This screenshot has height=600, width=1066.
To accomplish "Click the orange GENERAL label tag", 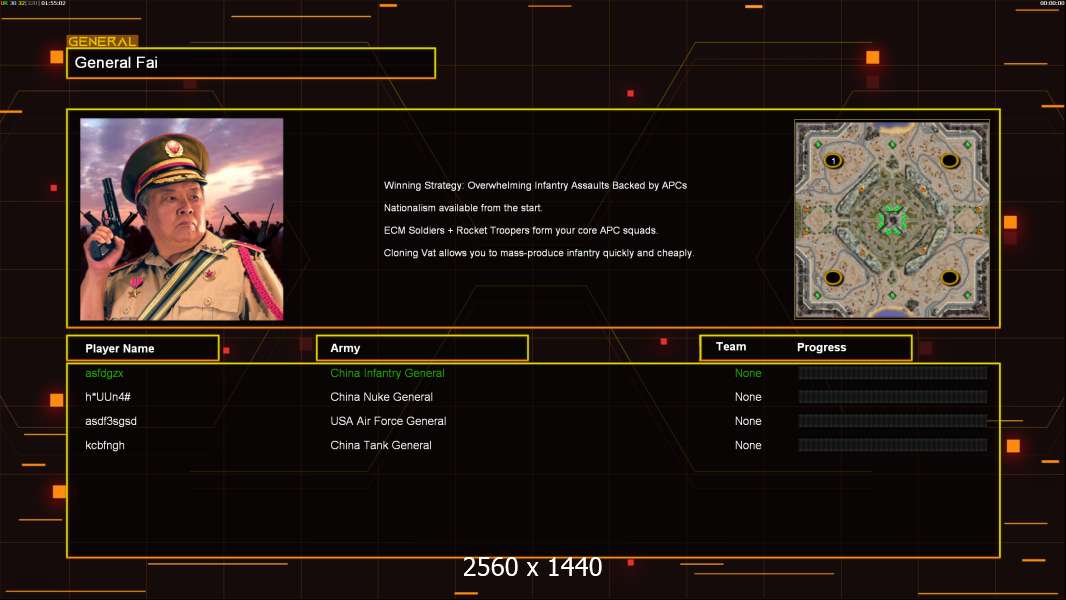I will click(102, 42).
